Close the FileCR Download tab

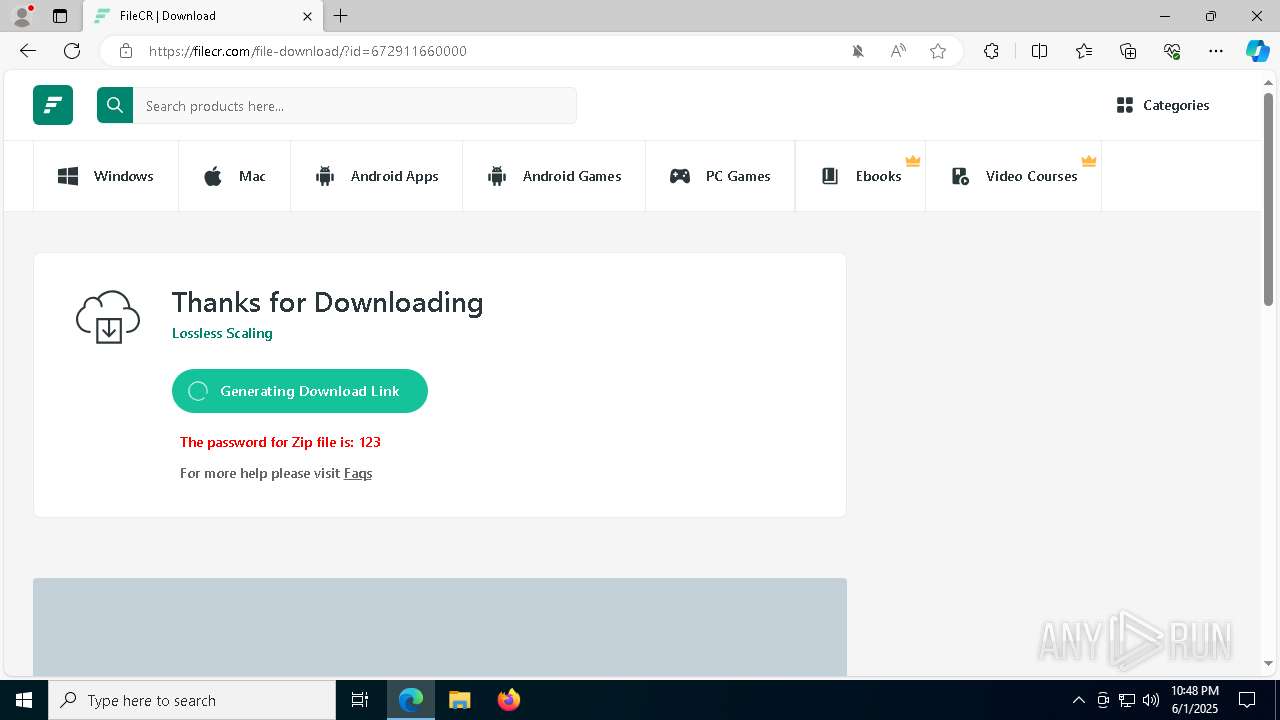coord(307,16)
